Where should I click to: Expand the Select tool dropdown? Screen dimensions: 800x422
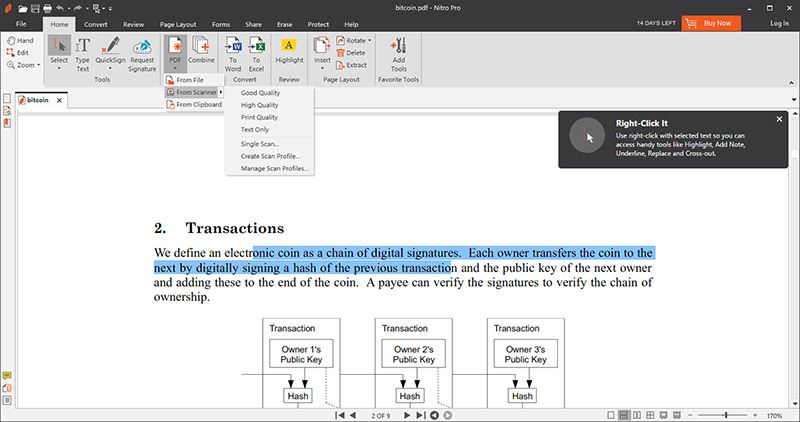[59, 68]
